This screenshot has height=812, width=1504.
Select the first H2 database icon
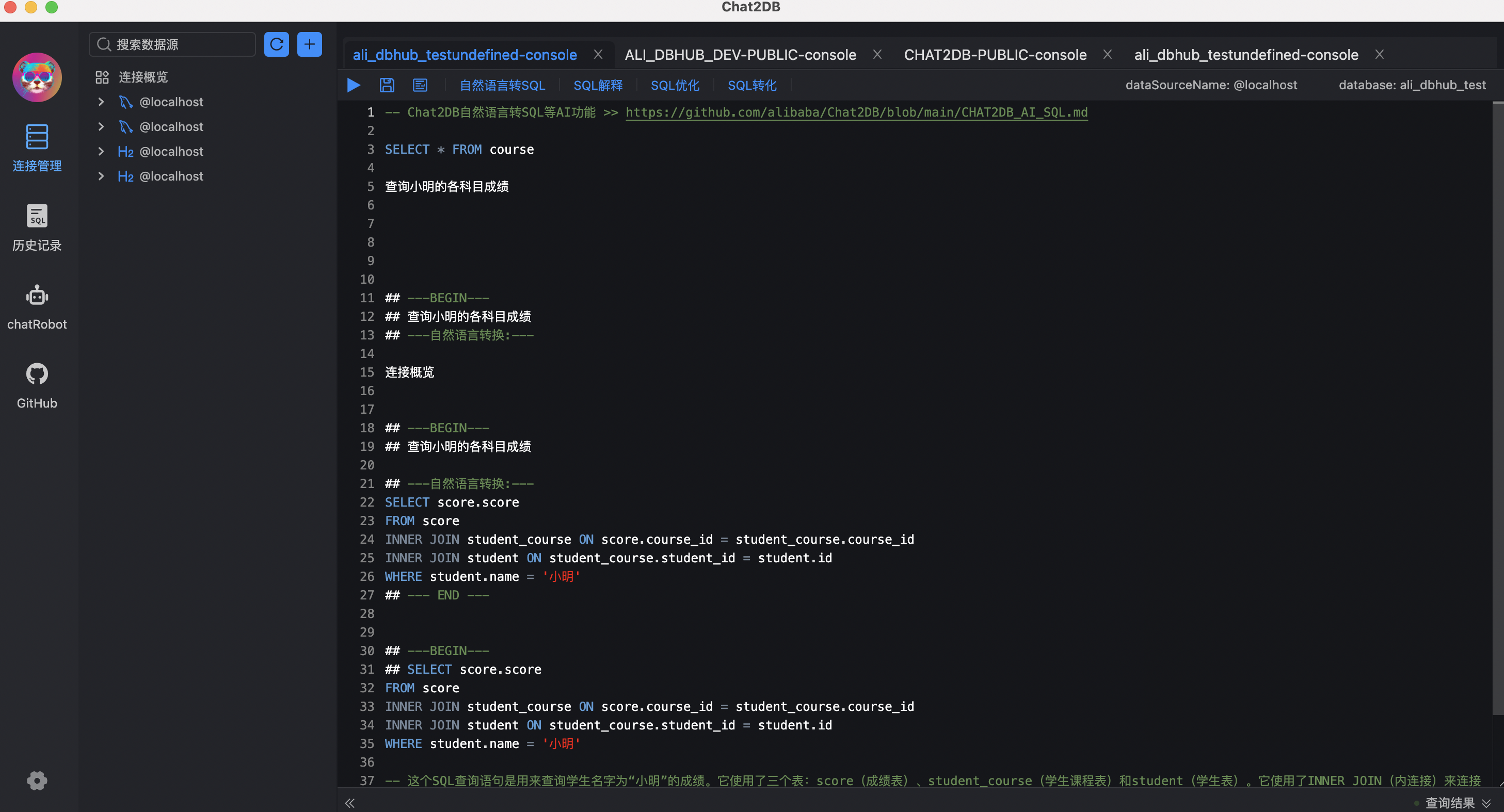[125, 152]
